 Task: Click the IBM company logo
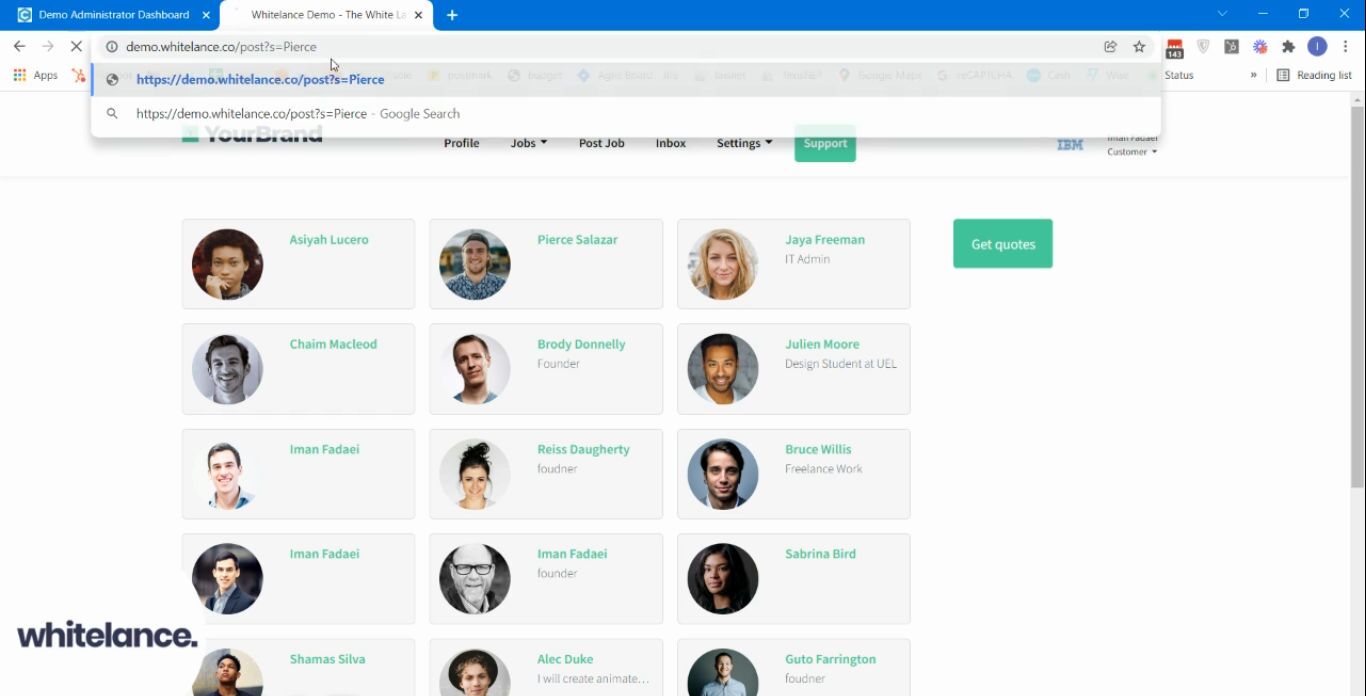tap(1070, 145)
